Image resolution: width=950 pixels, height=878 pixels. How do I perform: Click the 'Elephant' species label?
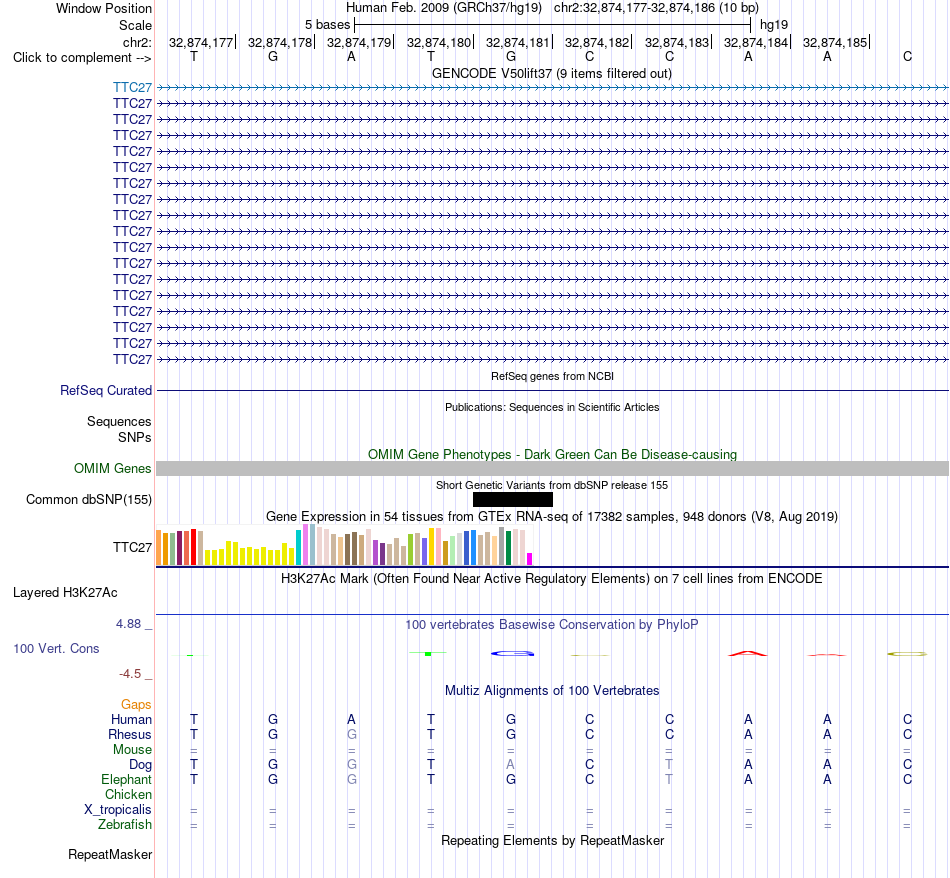[x=126, y=779]
